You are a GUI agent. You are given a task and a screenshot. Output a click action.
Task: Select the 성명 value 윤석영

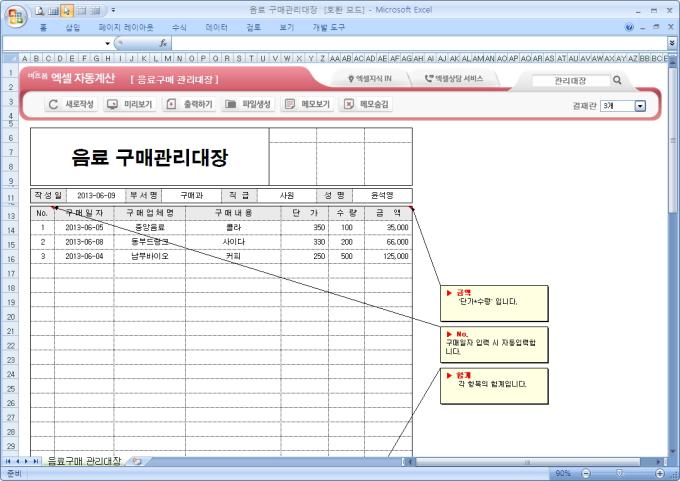pyautogui.click(x=382, y=196)
